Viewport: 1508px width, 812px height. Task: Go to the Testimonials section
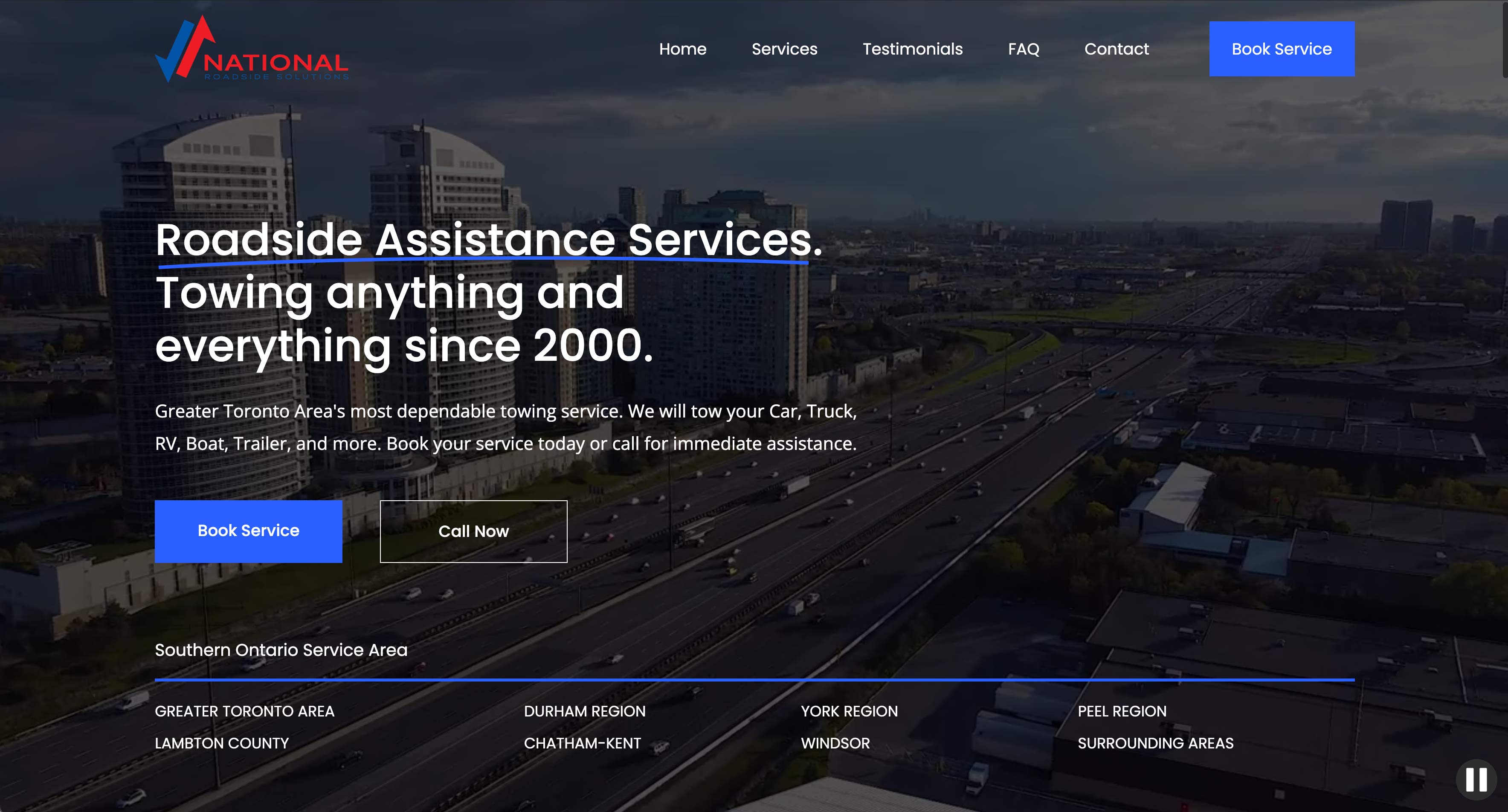[912, 49]
